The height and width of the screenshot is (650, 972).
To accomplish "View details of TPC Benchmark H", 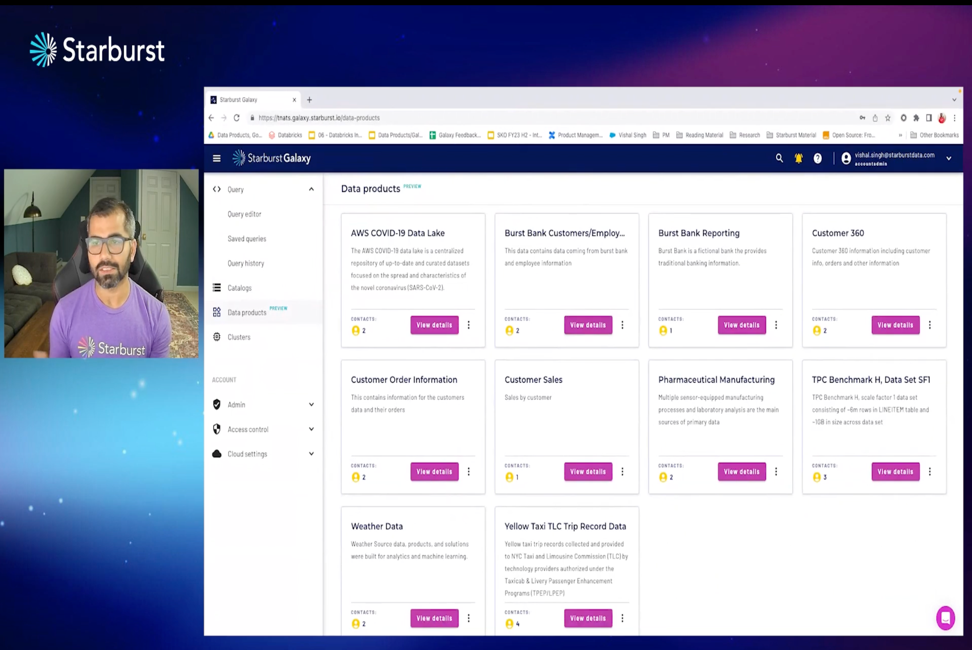I will pos(895,472).
